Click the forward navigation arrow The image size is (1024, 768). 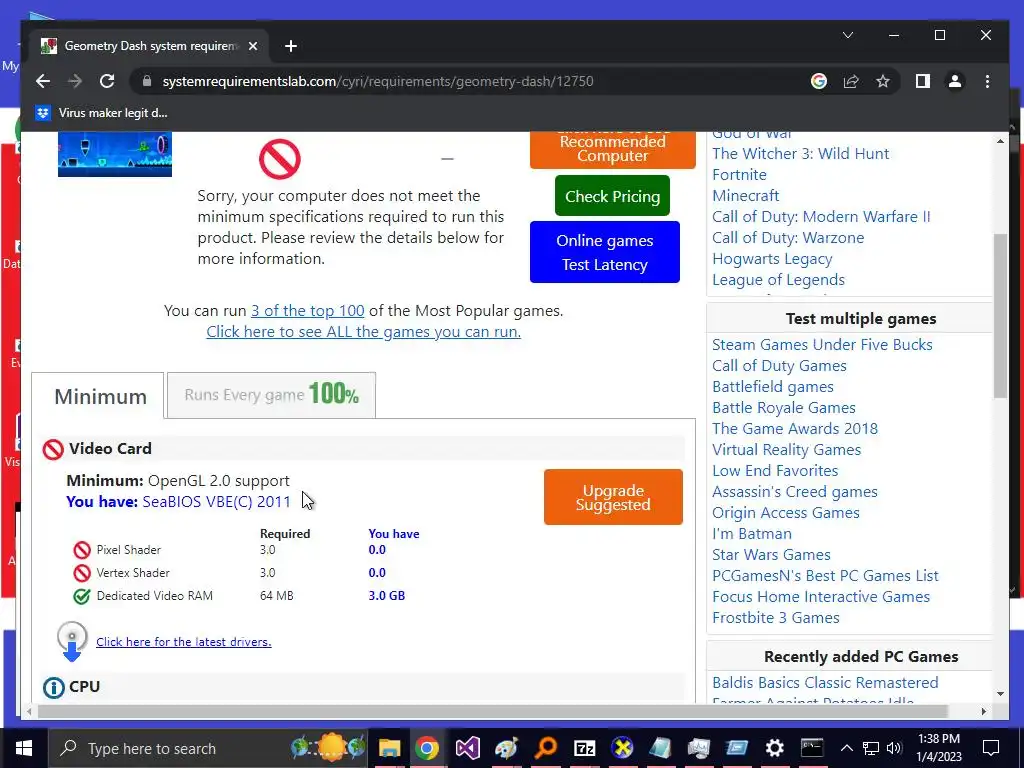tap(75, 81)
